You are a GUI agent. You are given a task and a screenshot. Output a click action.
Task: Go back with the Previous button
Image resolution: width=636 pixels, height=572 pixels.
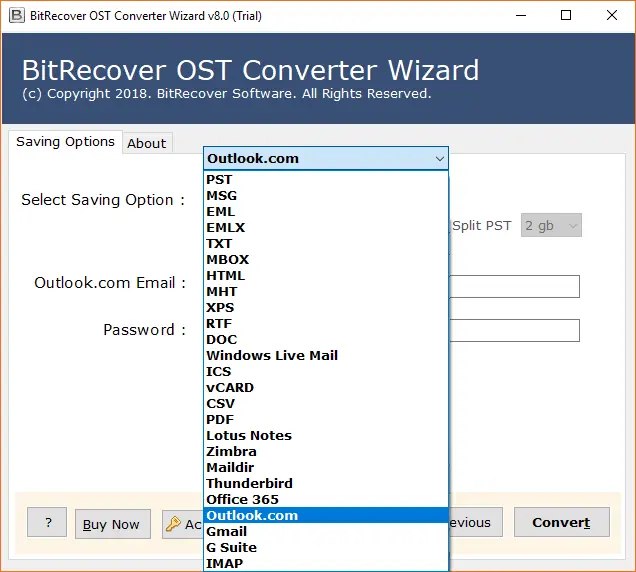(x=475, y=522)
